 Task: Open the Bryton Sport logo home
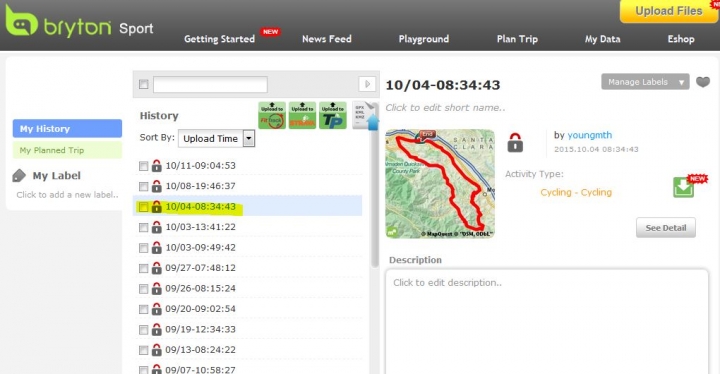tap(79, 22)
